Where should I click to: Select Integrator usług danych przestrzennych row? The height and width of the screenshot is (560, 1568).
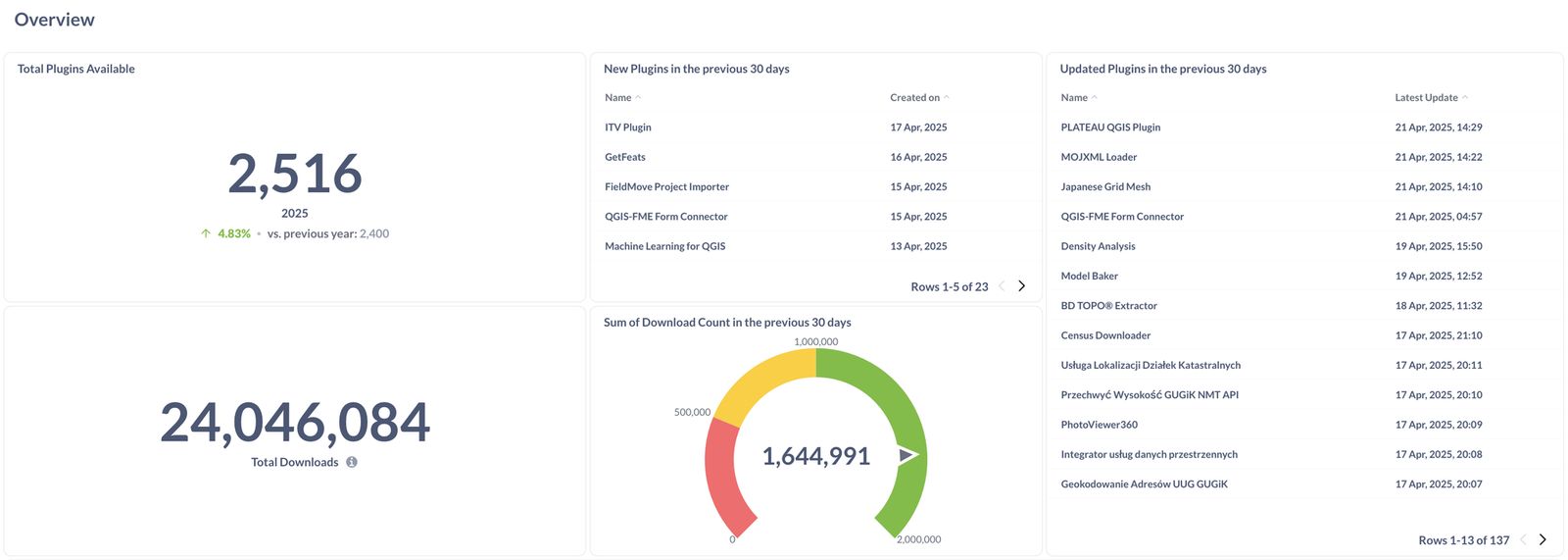(1304, 454)
